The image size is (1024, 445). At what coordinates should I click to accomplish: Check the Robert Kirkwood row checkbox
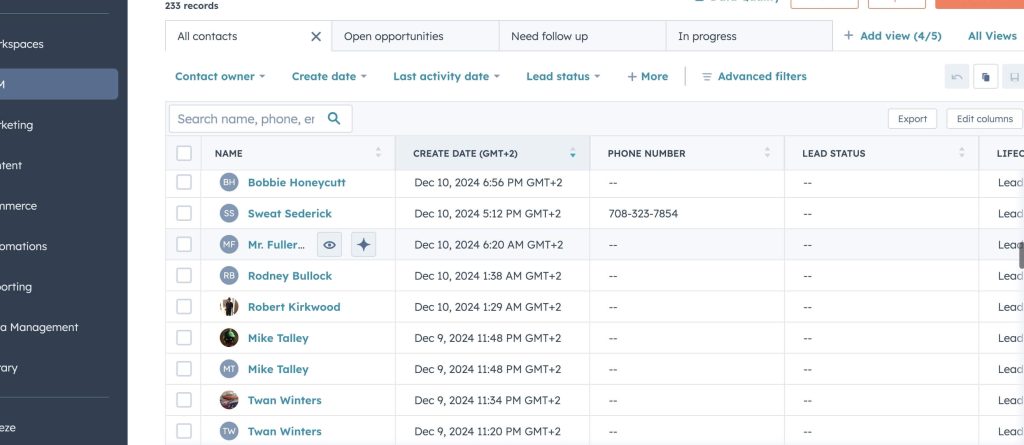184,306
